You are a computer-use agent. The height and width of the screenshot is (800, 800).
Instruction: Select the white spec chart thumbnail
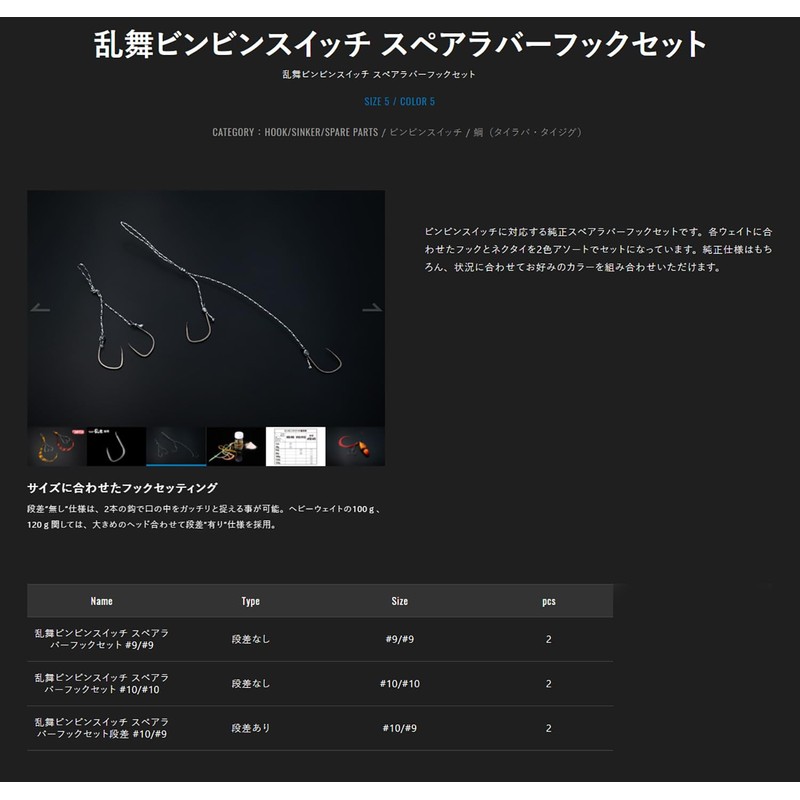tap(295, 446)
